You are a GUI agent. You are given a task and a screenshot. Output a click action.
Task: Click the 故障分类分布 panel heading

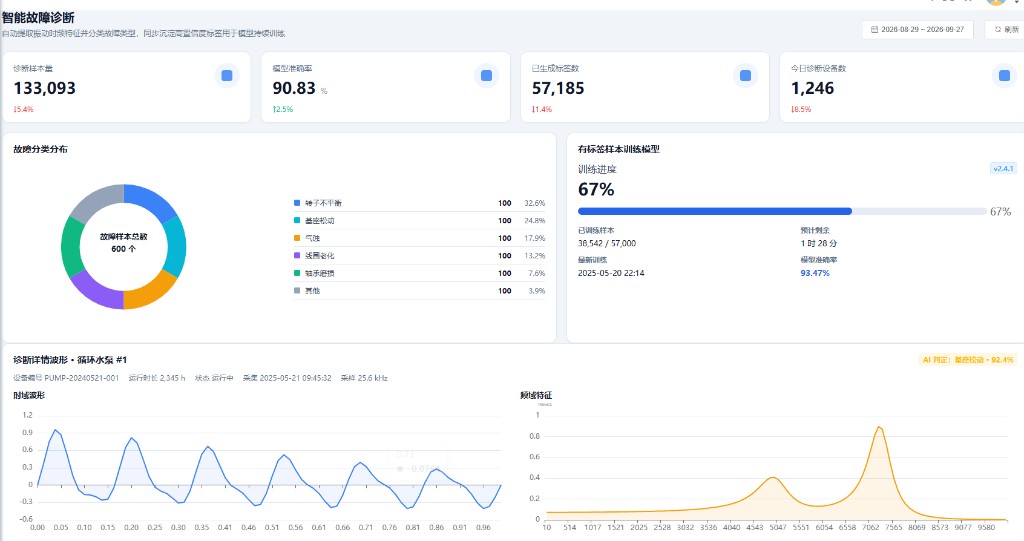(40, 149)
